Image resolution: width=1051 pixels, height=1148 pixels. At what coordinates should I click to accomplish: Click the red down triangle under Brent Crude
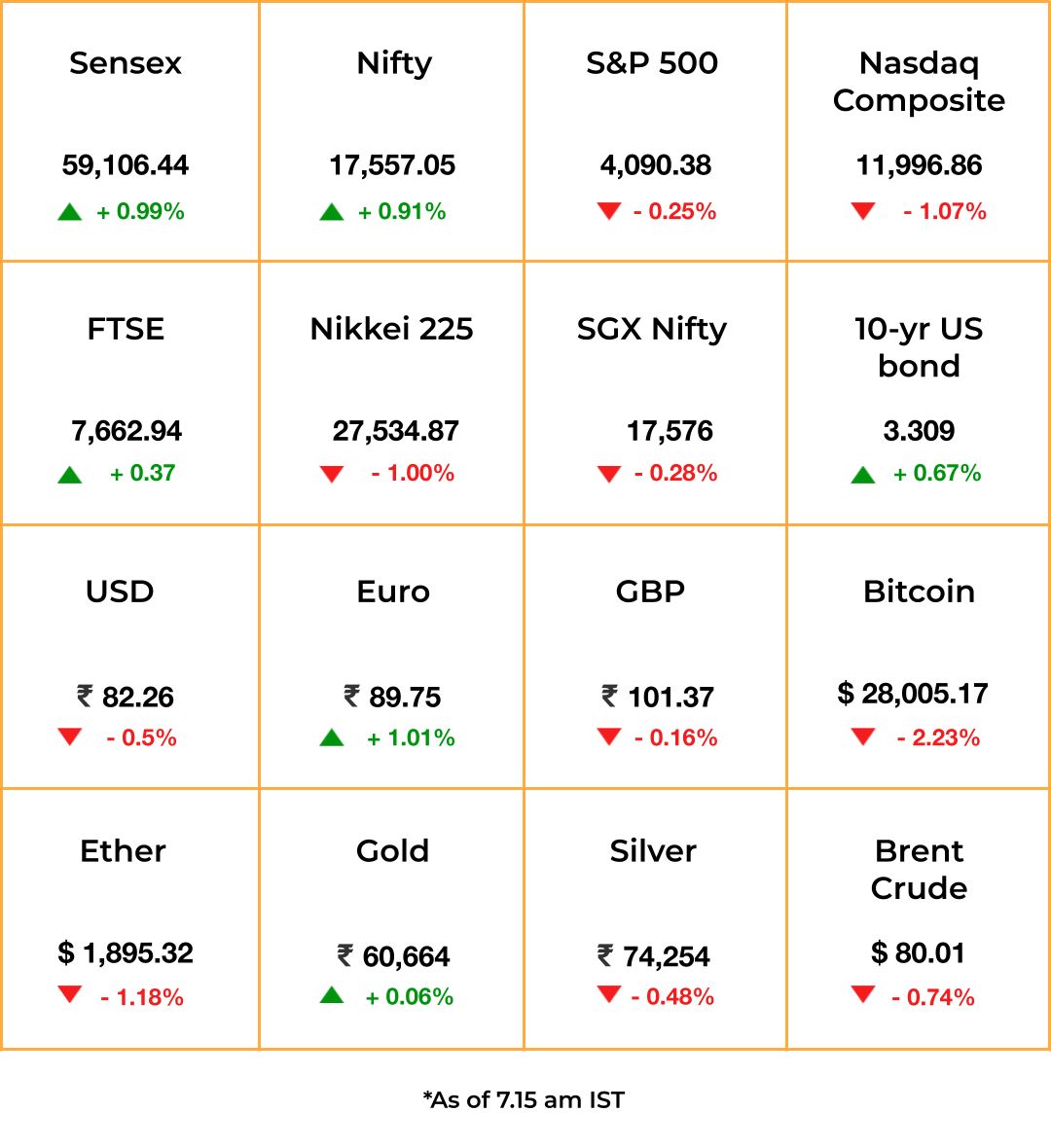[863, 993]
